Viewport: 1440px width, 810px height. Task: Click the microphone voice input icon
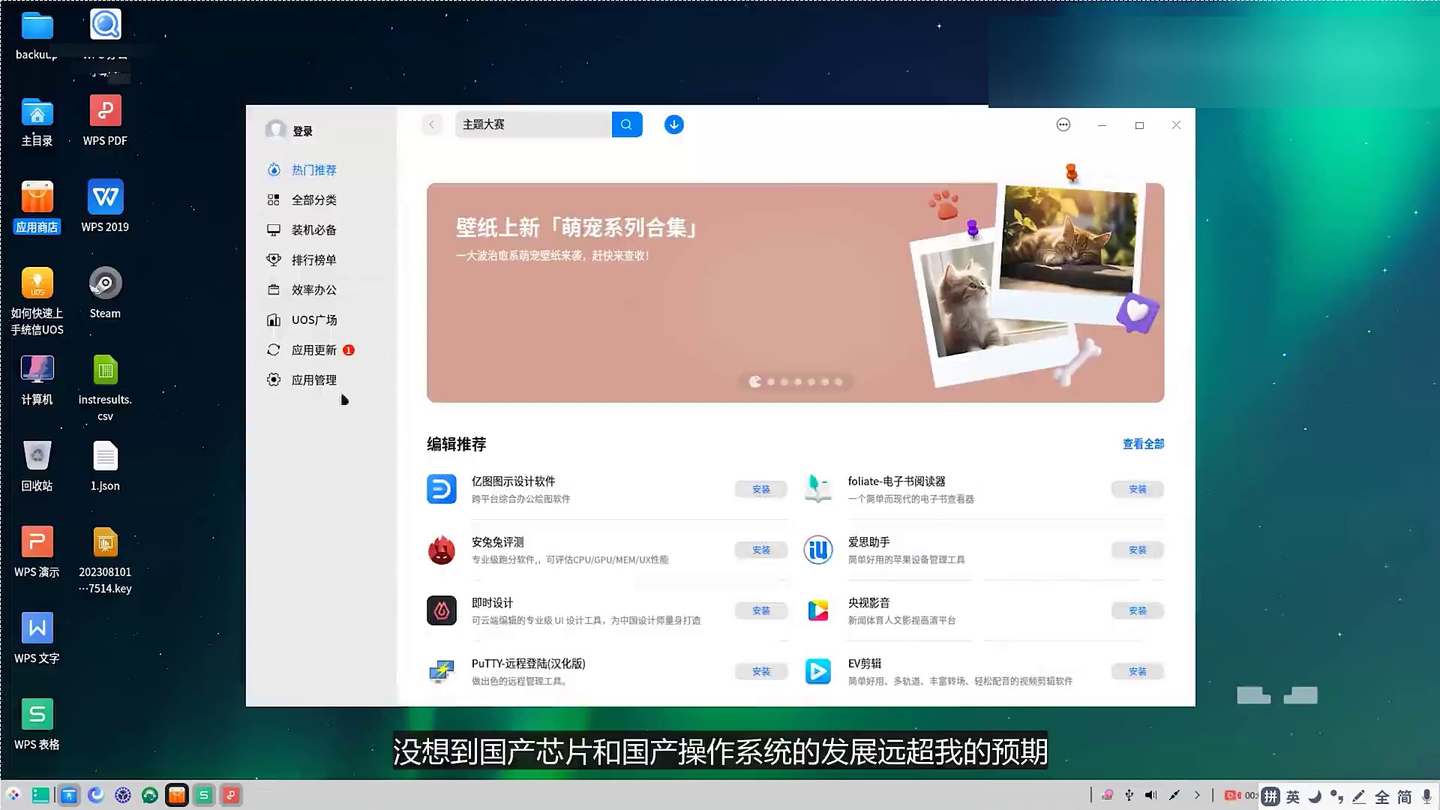1427,796
